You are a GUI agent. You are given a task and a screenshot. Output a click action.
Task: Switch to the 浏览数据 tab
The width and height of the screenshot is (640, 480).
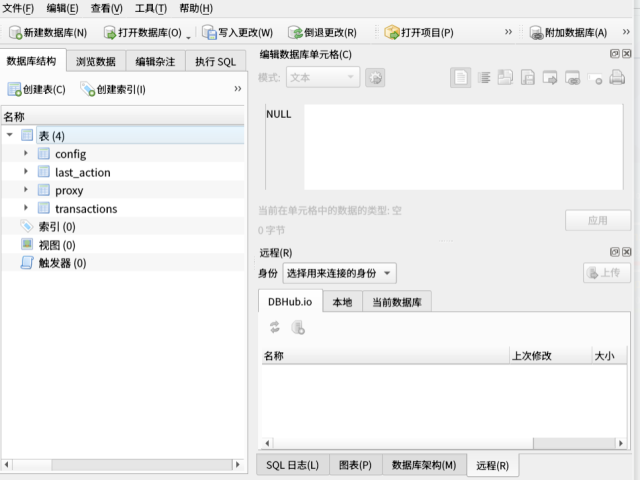tap(96, 61)
